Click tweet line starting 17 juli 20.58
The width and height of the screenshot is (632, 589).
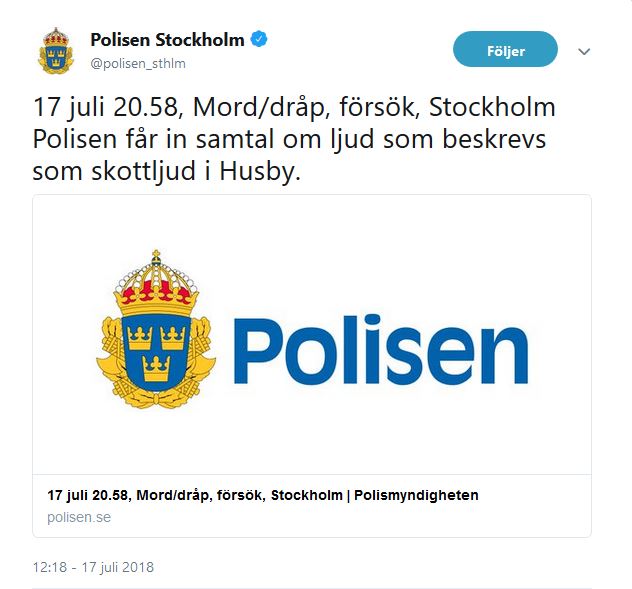point(294,108)
